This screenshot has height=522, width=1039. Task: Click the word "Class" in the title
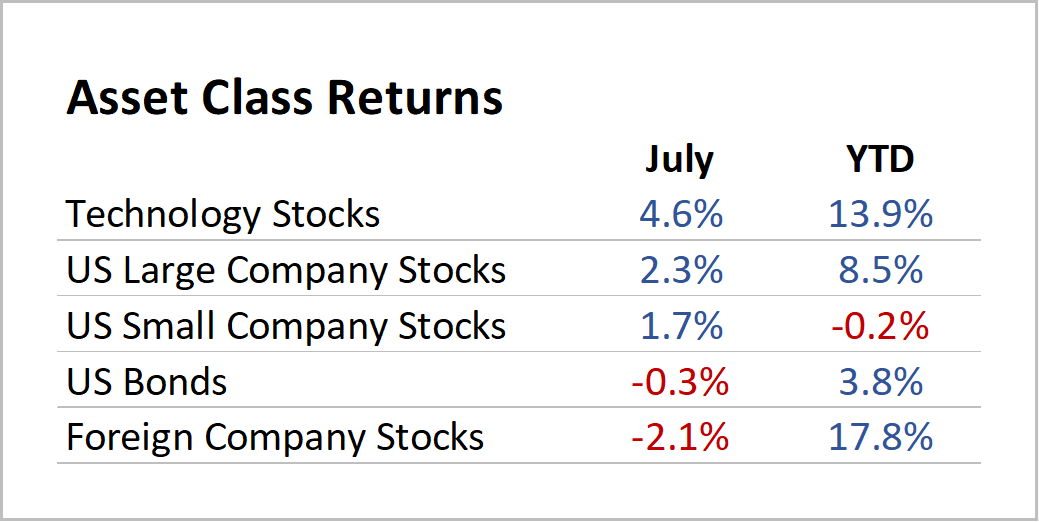(263, 98)
